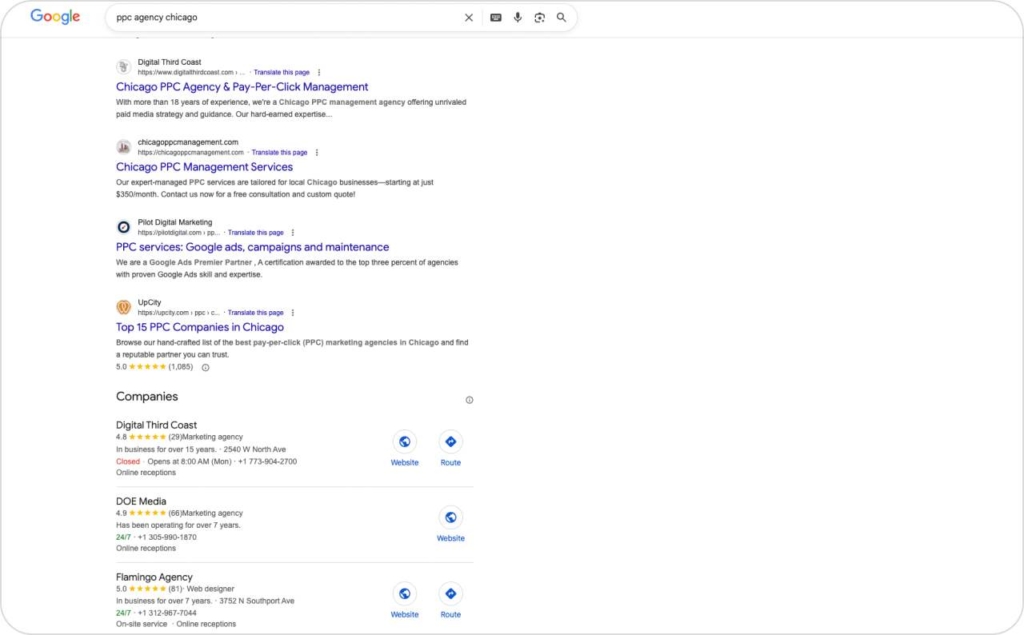The height and width of the screenshot is (635, 1024).
Task: Open Google Lens image search icon
Action: pos(539,17)
